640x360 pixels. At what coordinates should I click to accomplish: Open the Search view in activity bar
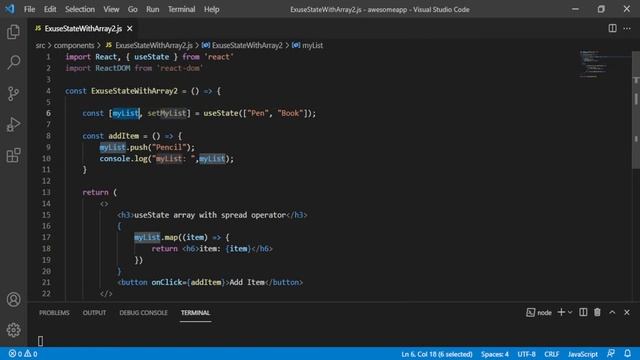[x=13, y=62]
